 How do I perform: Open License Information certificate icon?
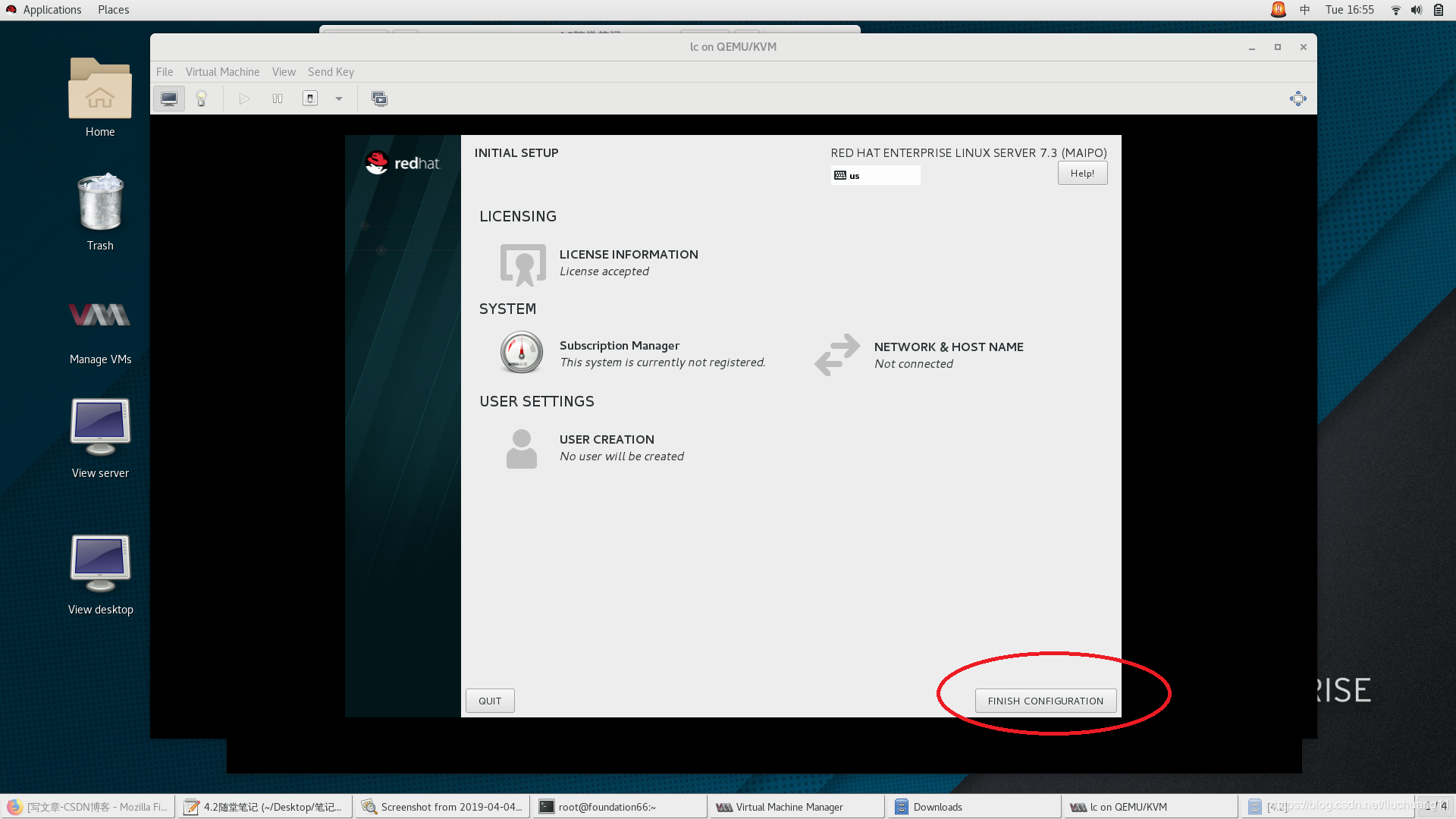click(522, 265)
